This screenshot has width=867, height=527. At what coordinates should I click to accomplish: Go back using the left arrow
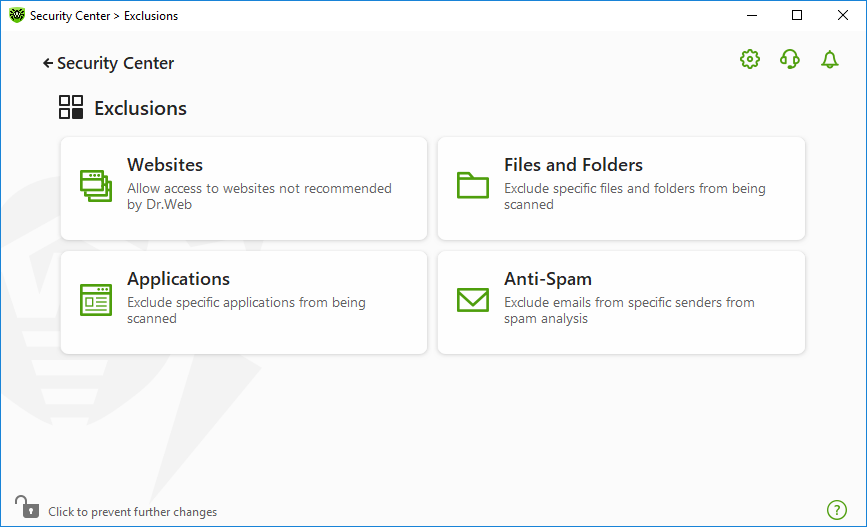pyautogui.click(x=48, y=64)
